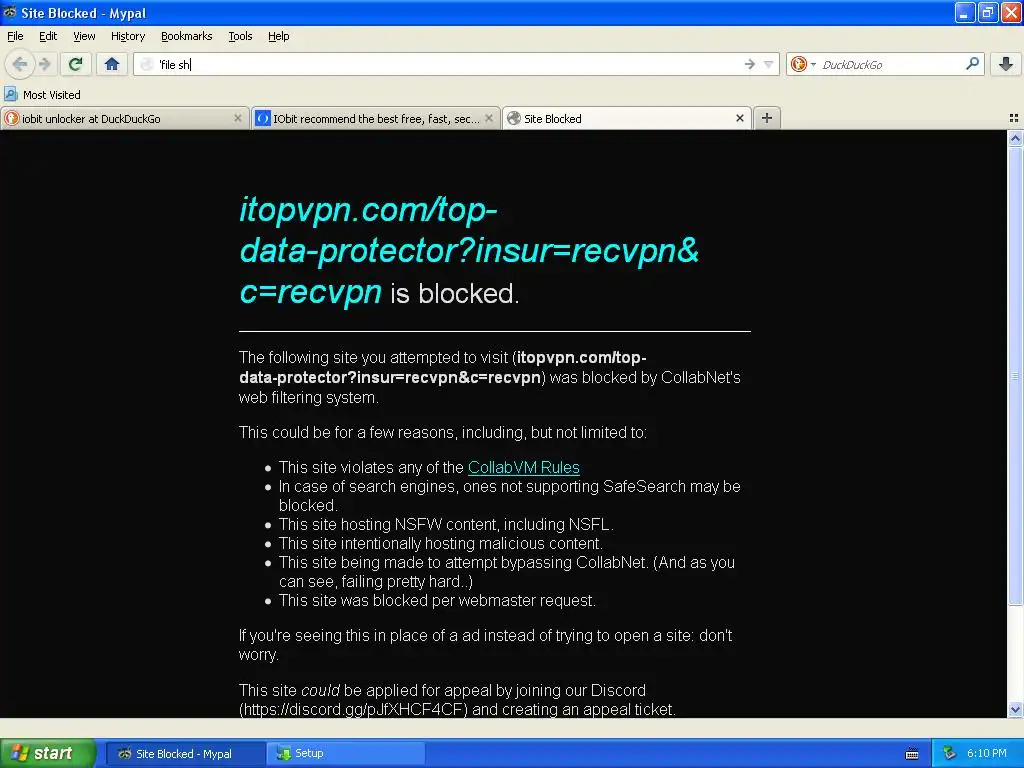Restore down the Mypal window
Screen dimensions: 1024x768
point(988,12)
